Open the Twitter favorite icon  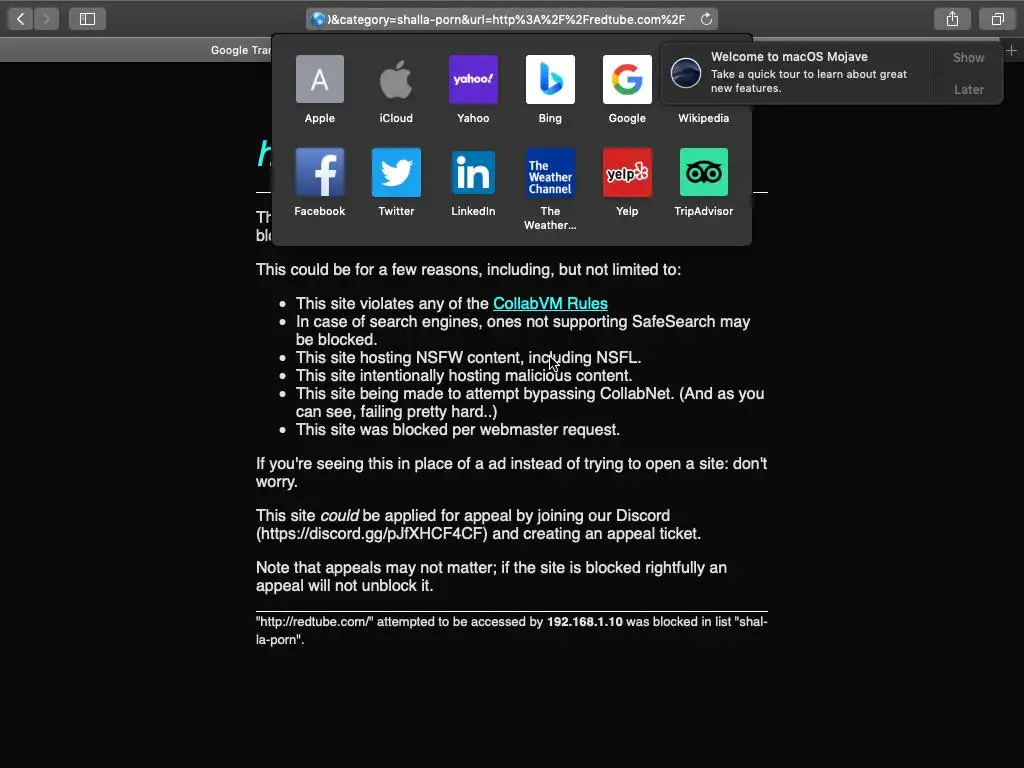(396, 172)
